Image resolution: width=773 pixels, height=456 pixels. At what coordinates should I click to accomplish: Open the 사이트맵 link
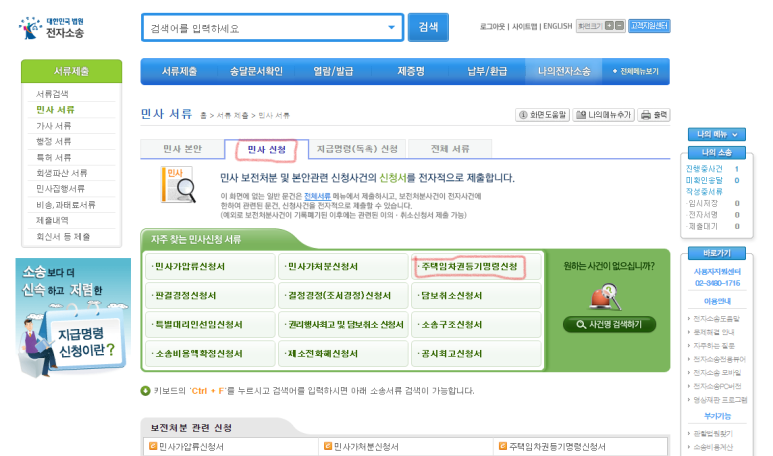click(x=524, y=26)
